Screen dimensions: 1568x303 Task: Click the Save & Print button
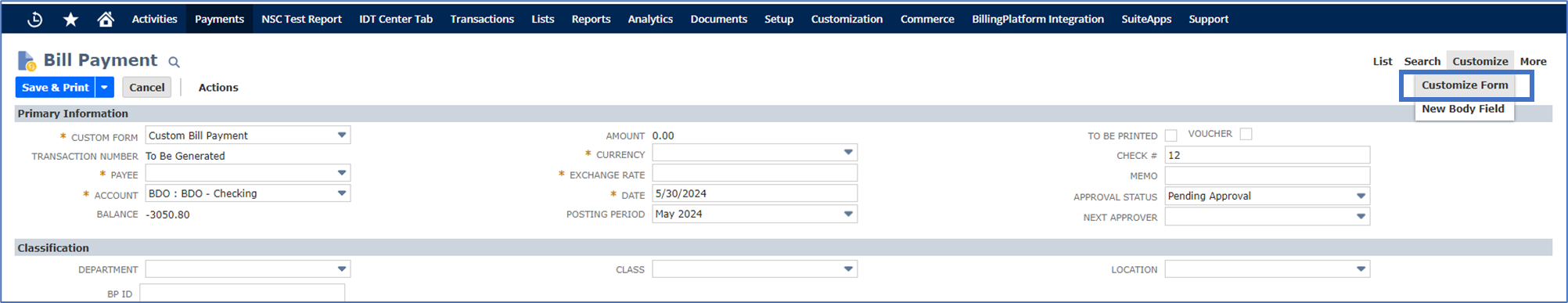click(56, 87)
